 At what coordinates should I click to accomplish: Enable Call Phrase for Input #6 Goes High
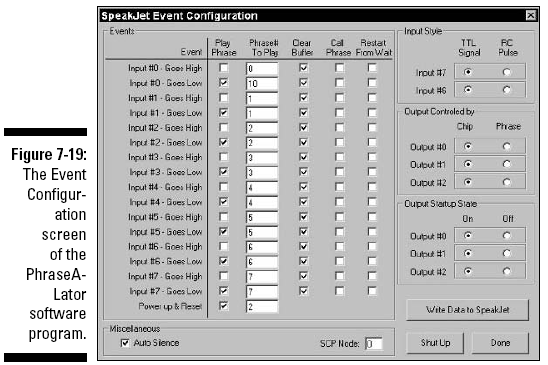[339, 246]
